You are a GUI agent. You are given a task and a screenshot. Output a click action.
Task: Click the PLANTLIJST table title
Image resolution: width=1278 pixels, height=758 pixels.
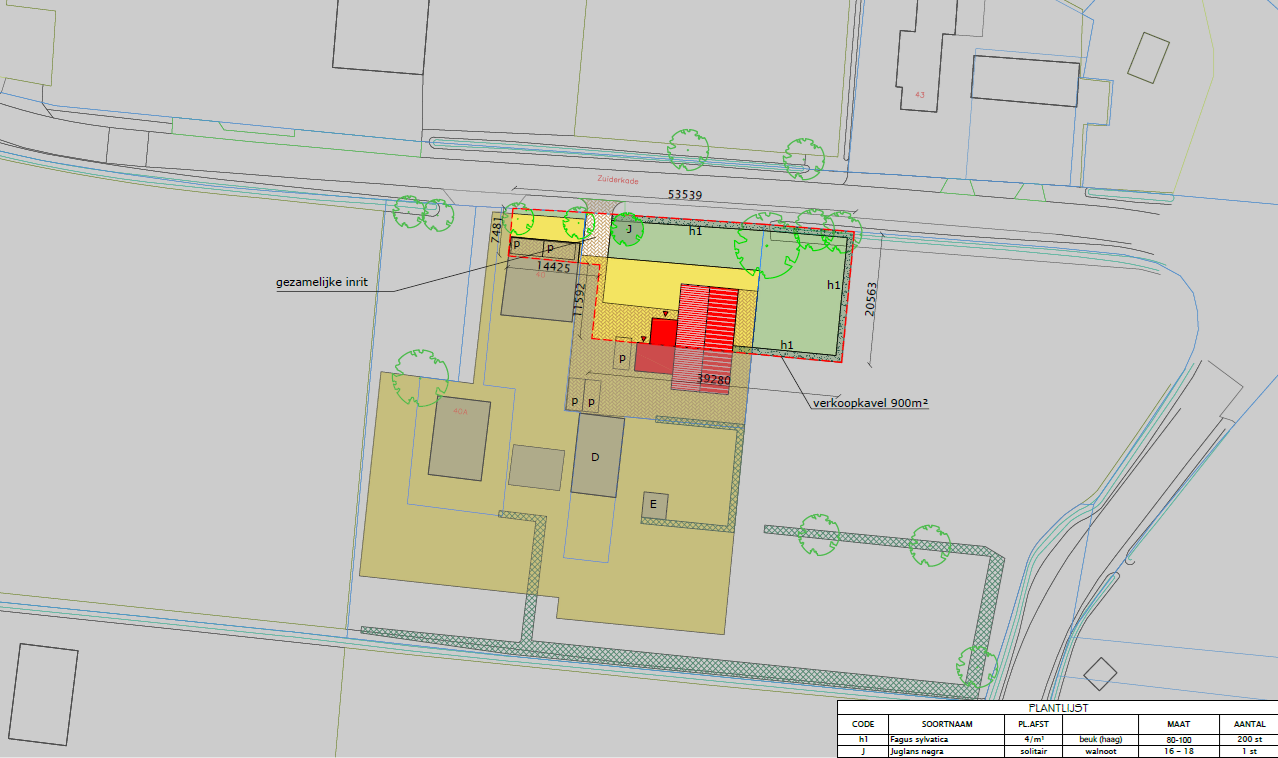(x=1057, y=707)
